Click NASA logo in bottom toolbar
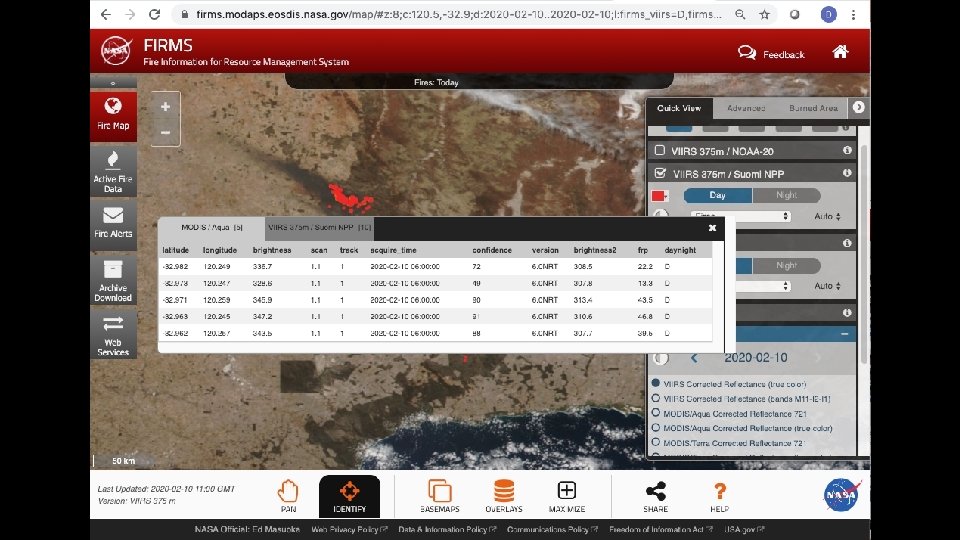Image resolution: width=960 pixels, height=540 pixels. (x=842, y=495)
